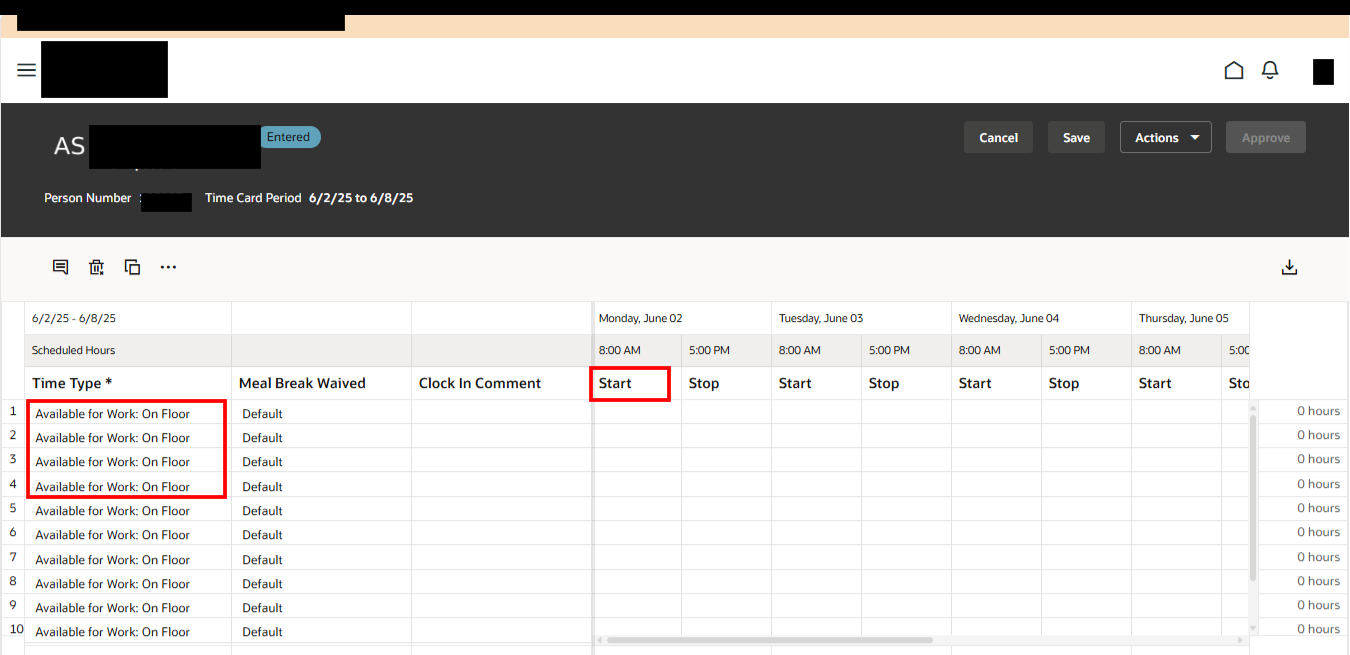Open the notifications bell
Viewport: 1350px width, 655px height.
tap(1270, 70)
